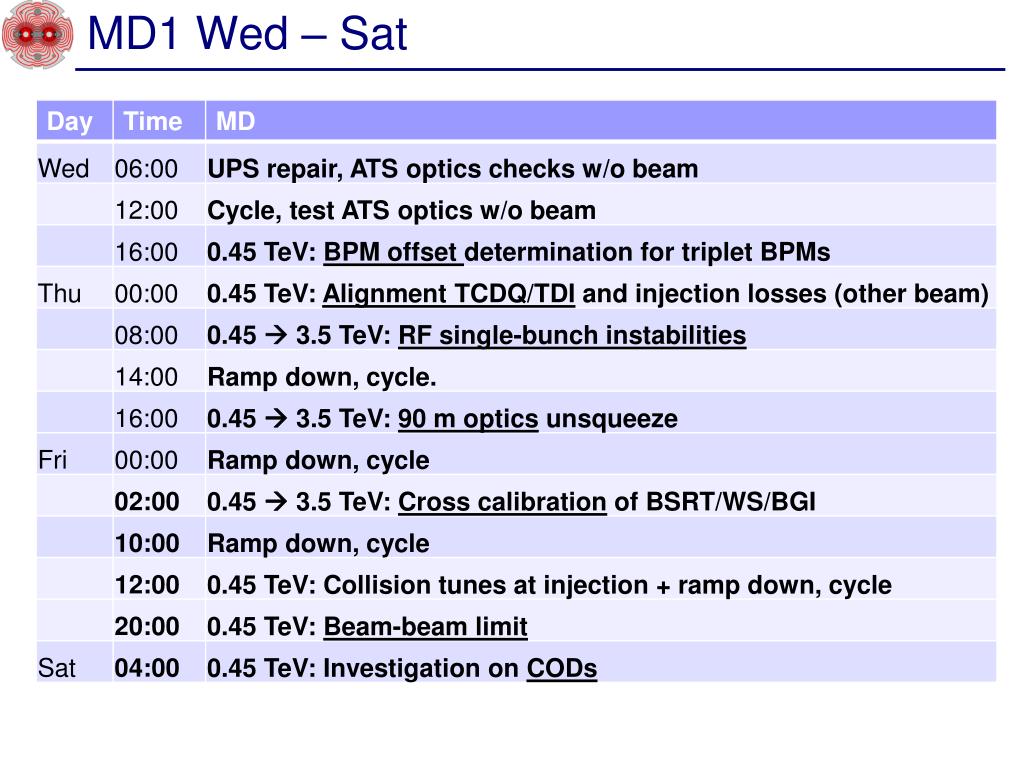Open the 90 m optics link
This screenshot has height=768, width=1024.
(468, 419)
